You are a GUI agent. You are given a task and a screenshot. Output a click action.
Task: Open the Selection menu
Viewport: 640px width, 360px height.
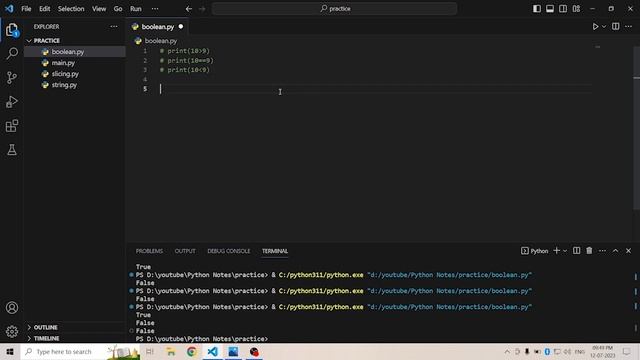tap(71, 9)
